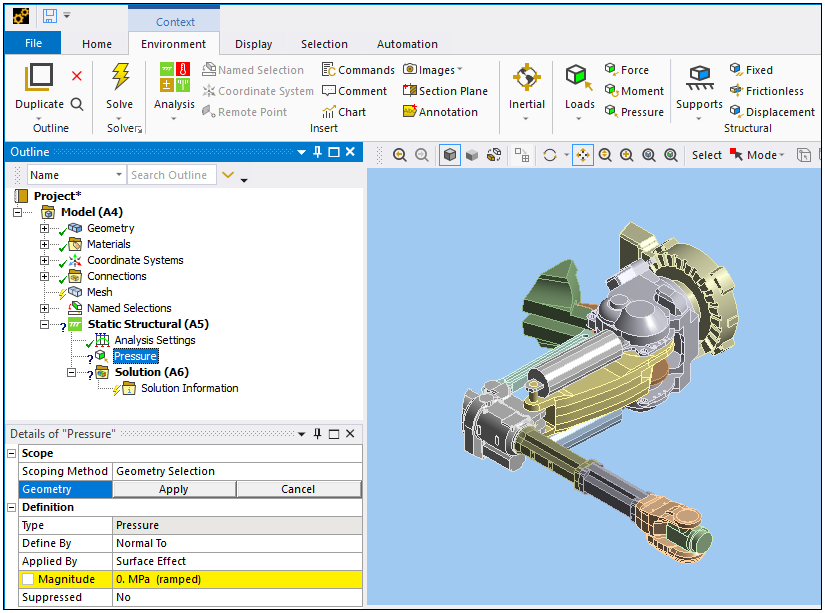Click the Rotate tool in viewport toolbar
The height and width of the screenshot is (613, 825).
click(549, 155)
